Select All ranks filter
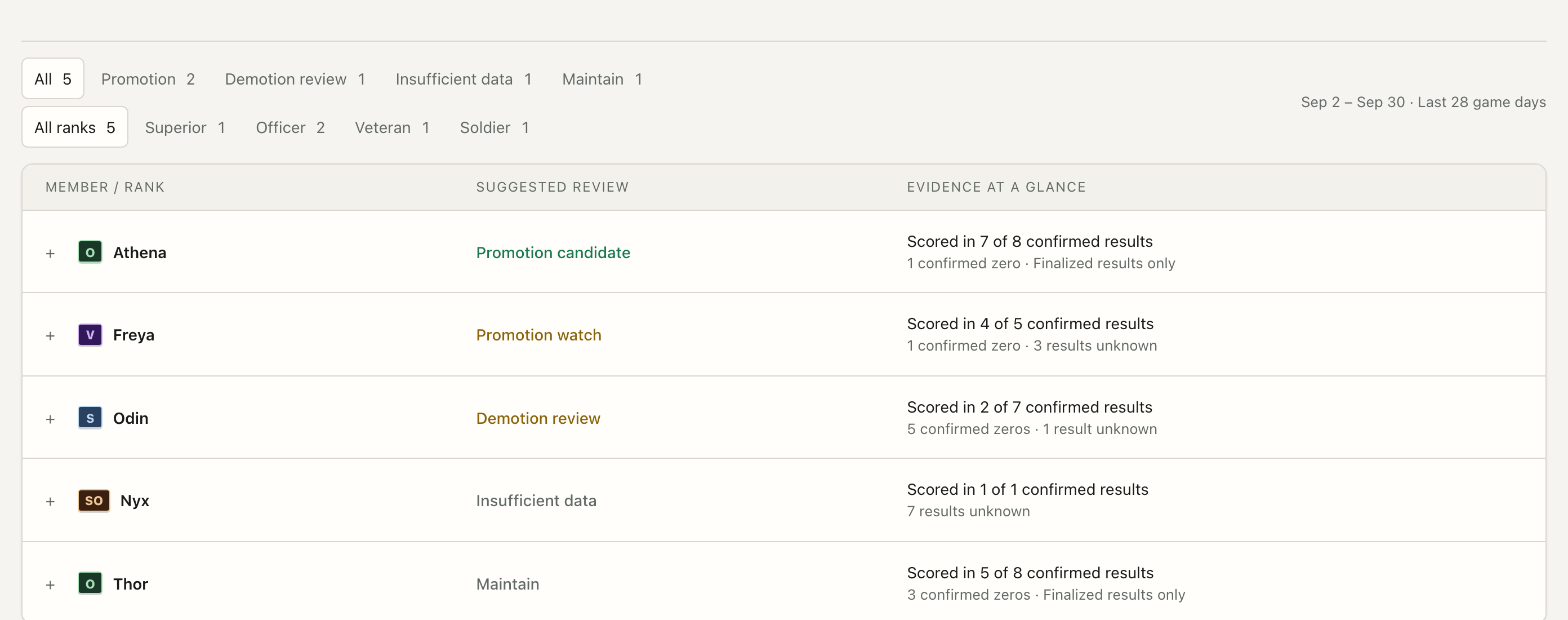The height and width of the screenshot is (620, 1568). [x=75, y=127]
